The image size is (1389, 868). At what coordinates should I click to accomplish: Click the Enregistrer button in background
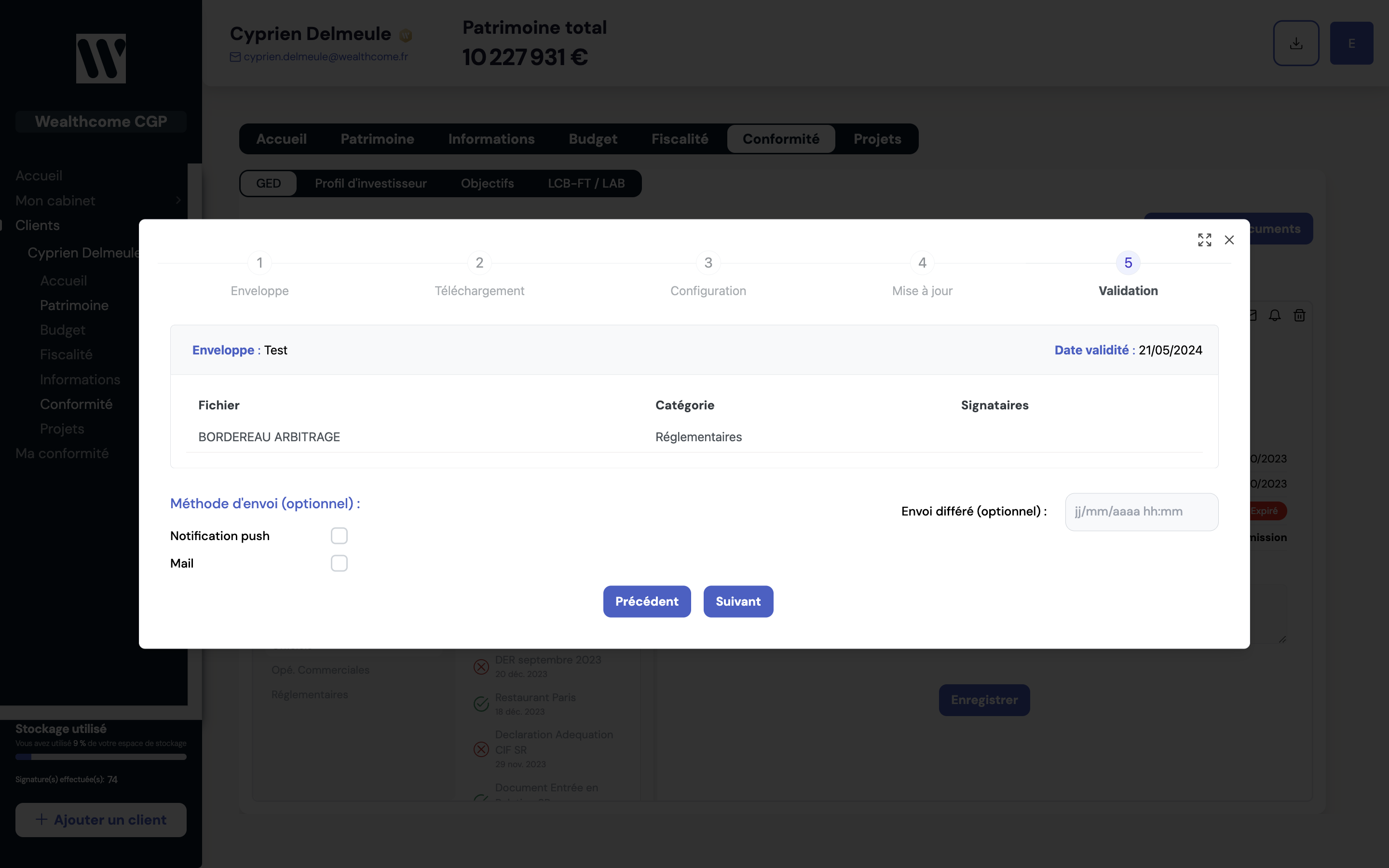click(x=984, y=700)
